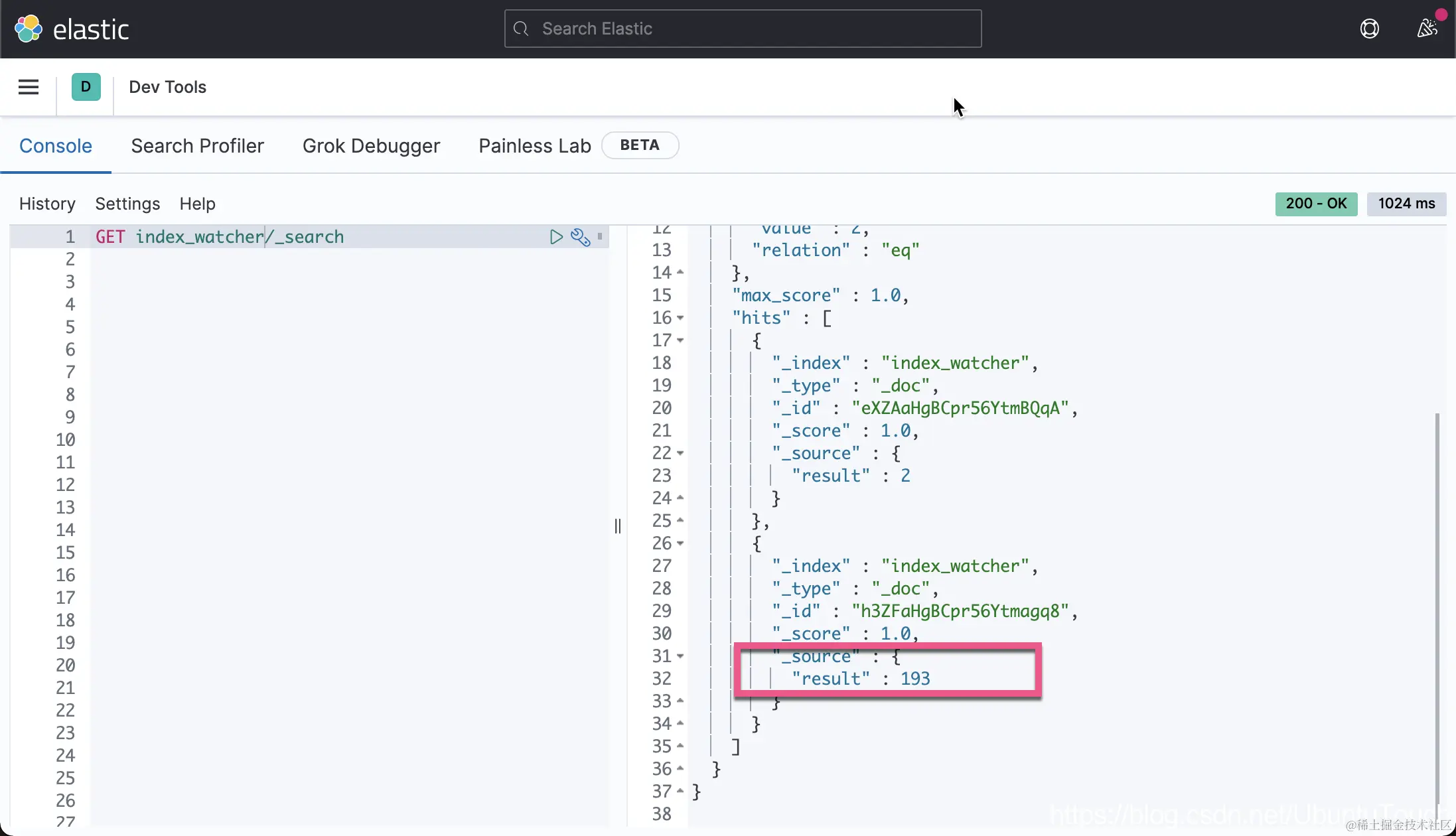The image size is (1456, 836).
Task: Open the Grok Debugger tab
Action: (371, 146)
